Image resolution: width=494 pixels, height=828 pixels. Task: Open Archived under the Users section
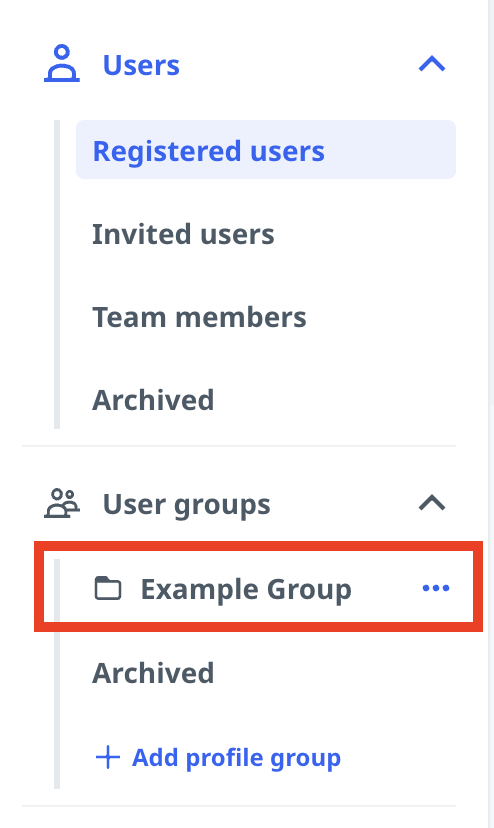coord(153,400)
